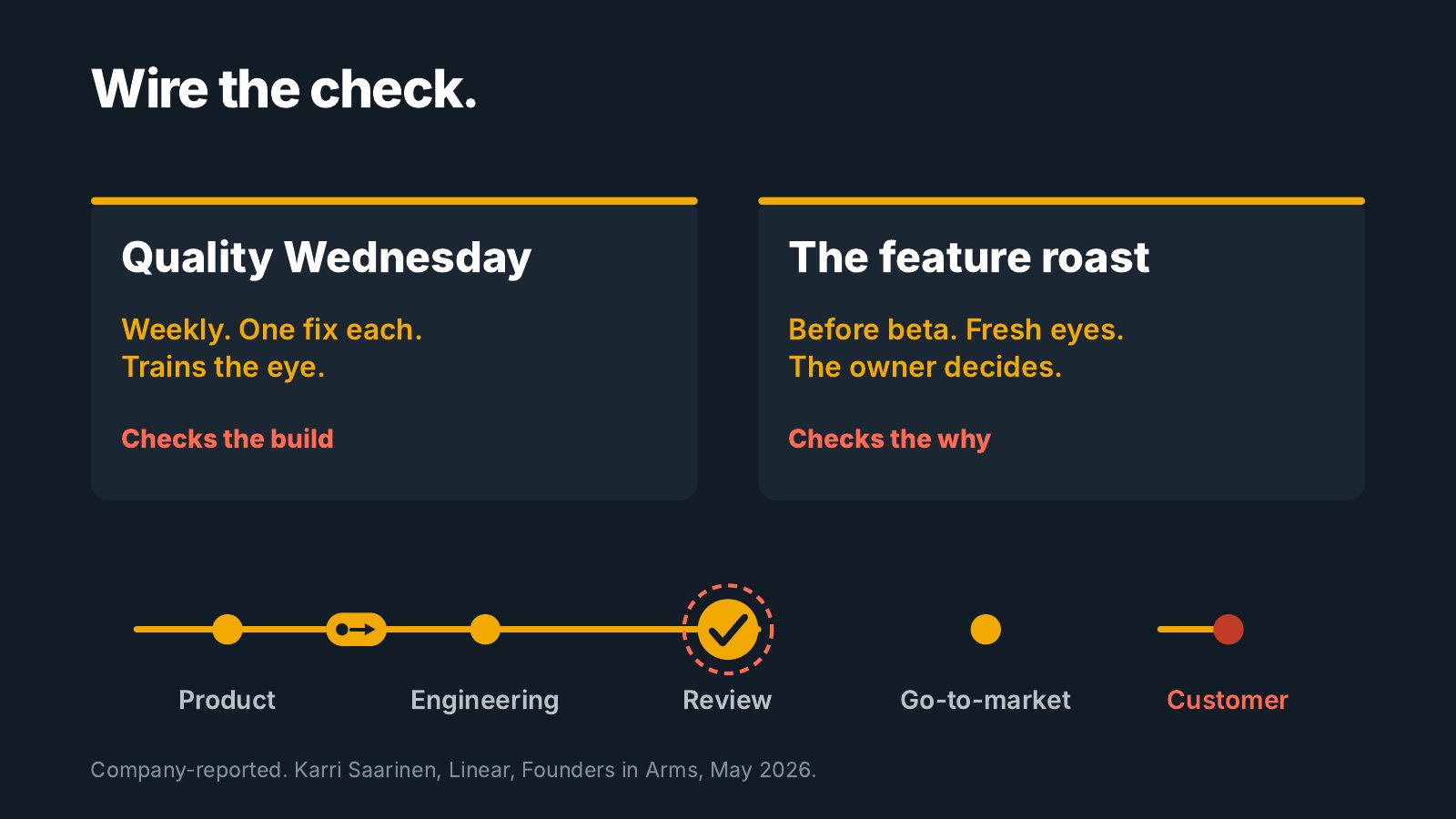Image resolution: width=1456 pixels, height=819 pixels.
Task: Click the Weekly. One fix each. text
Action: point(272,329)
